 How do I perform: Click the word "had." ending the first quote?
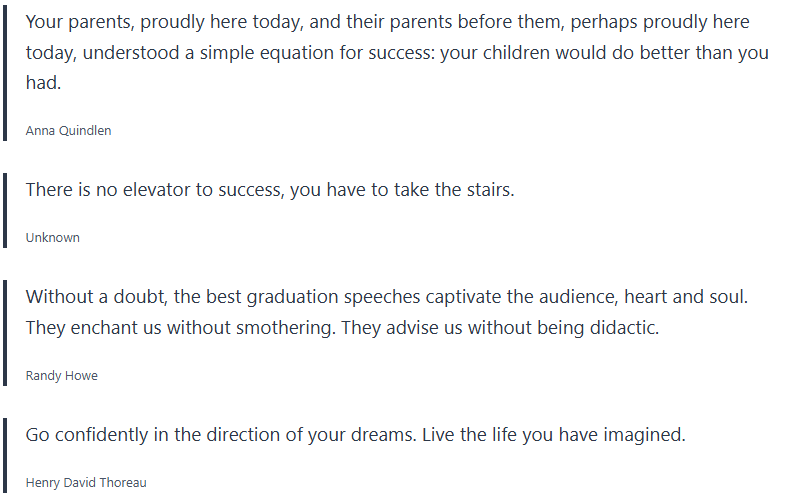point(44,84)
